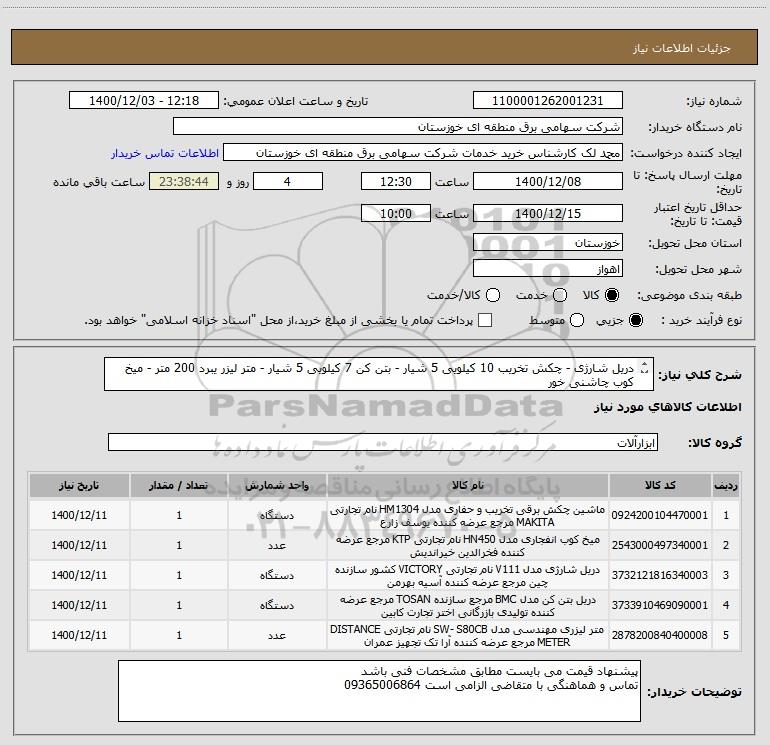The width and height of the screenshot is (770, 745).
Task: Click the ردیف column header
Action: pyautogui.click(x=726, y=485)
